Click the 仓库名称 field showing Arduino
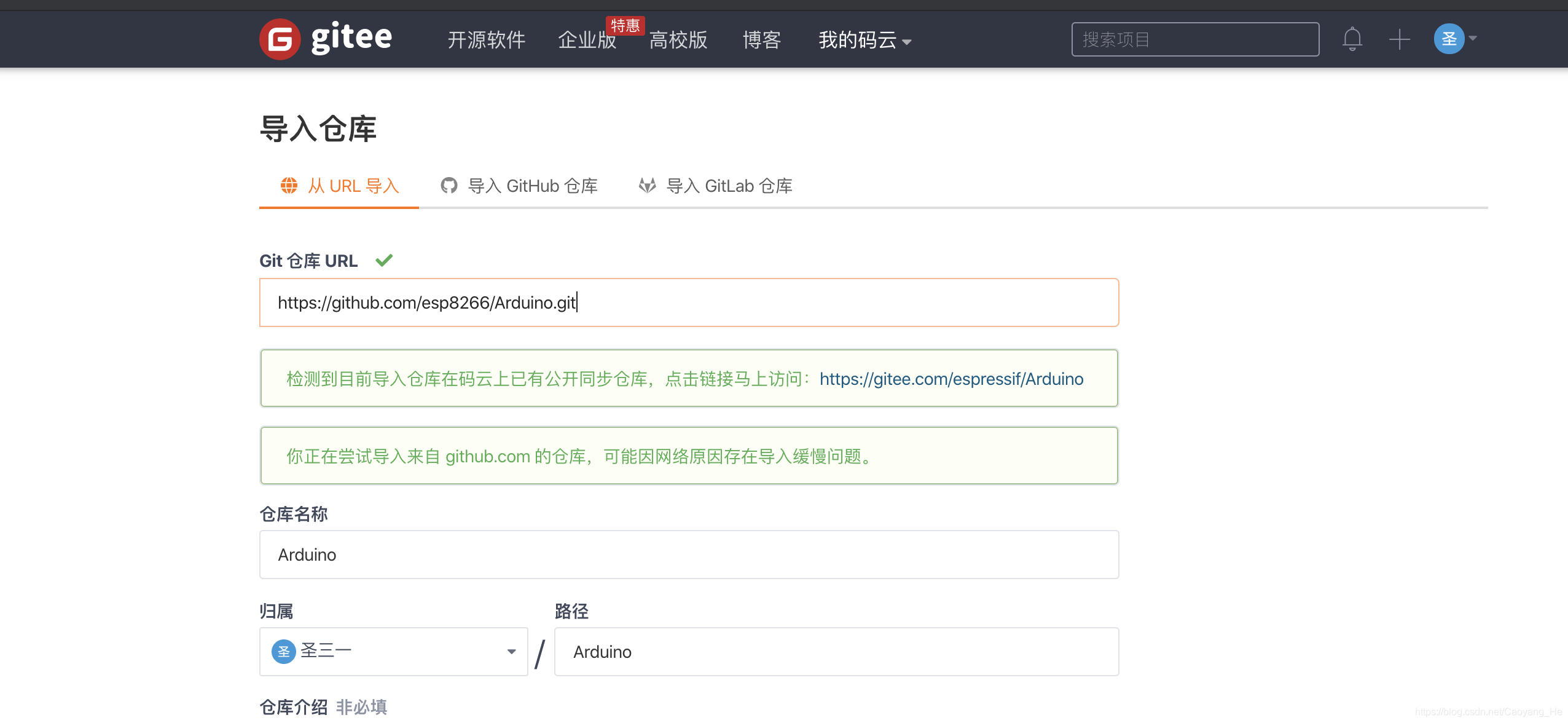Viewport: 1568px width, 723px height. tap(688, 554)
